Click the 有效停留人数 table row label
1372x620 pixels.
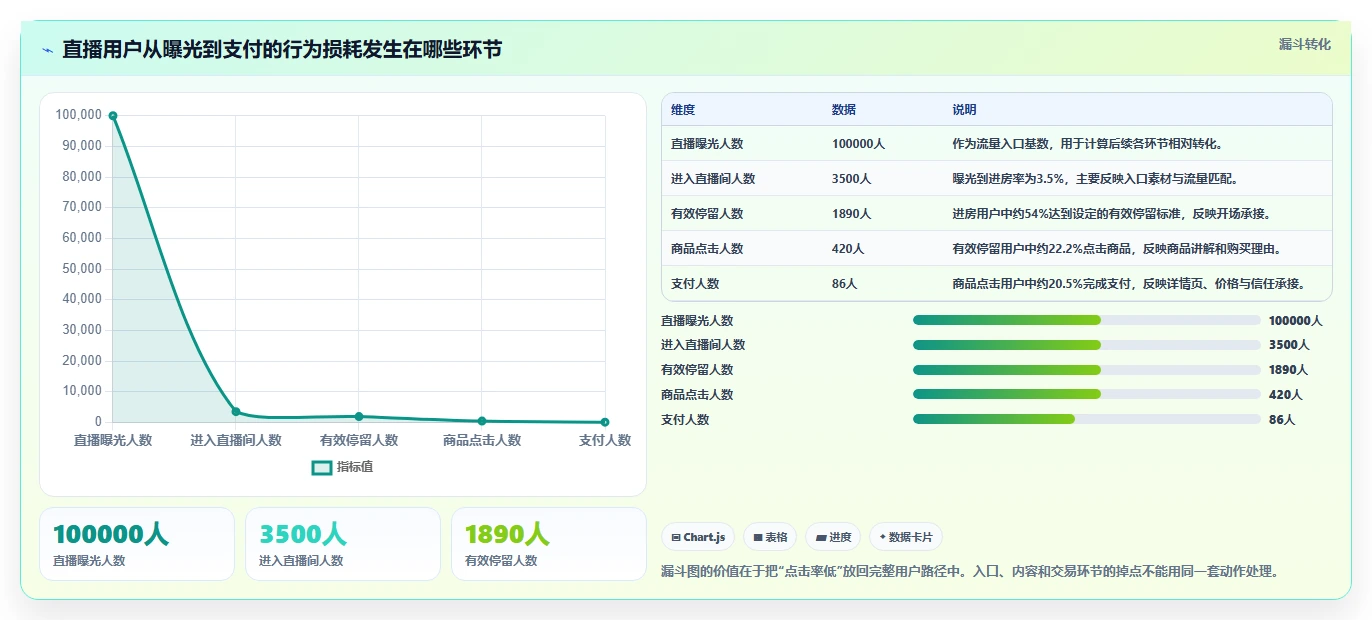point(707,214)
